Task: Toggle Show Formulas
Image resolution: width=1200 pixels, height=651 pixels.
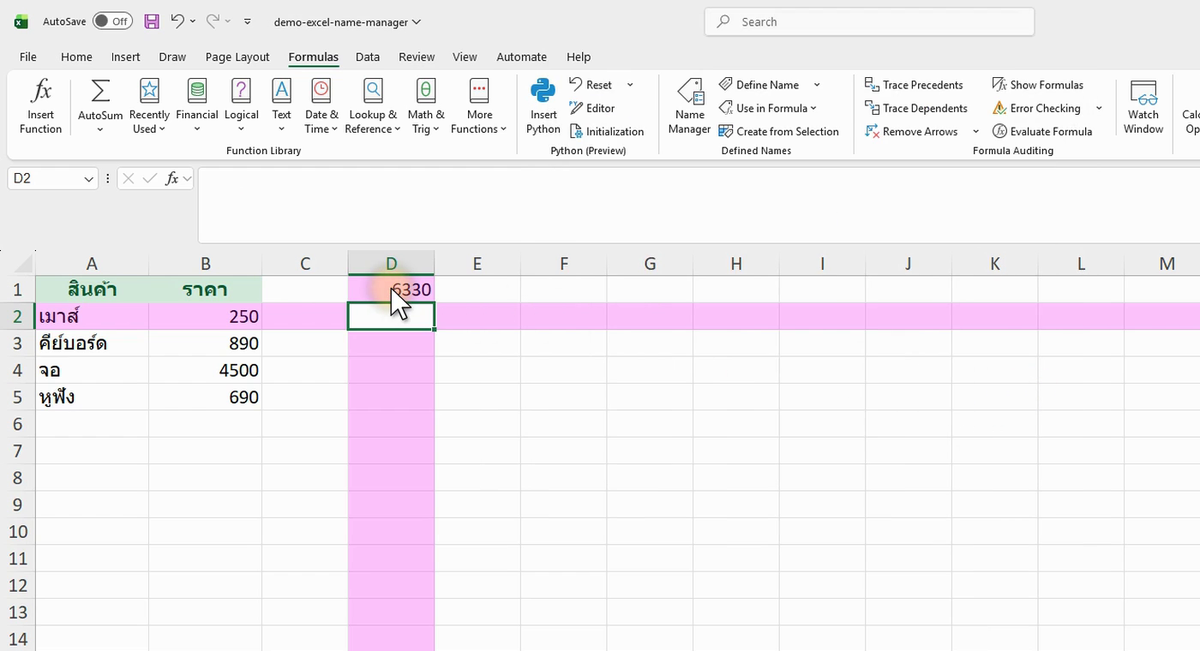Action: click(x=1038, y=85)
